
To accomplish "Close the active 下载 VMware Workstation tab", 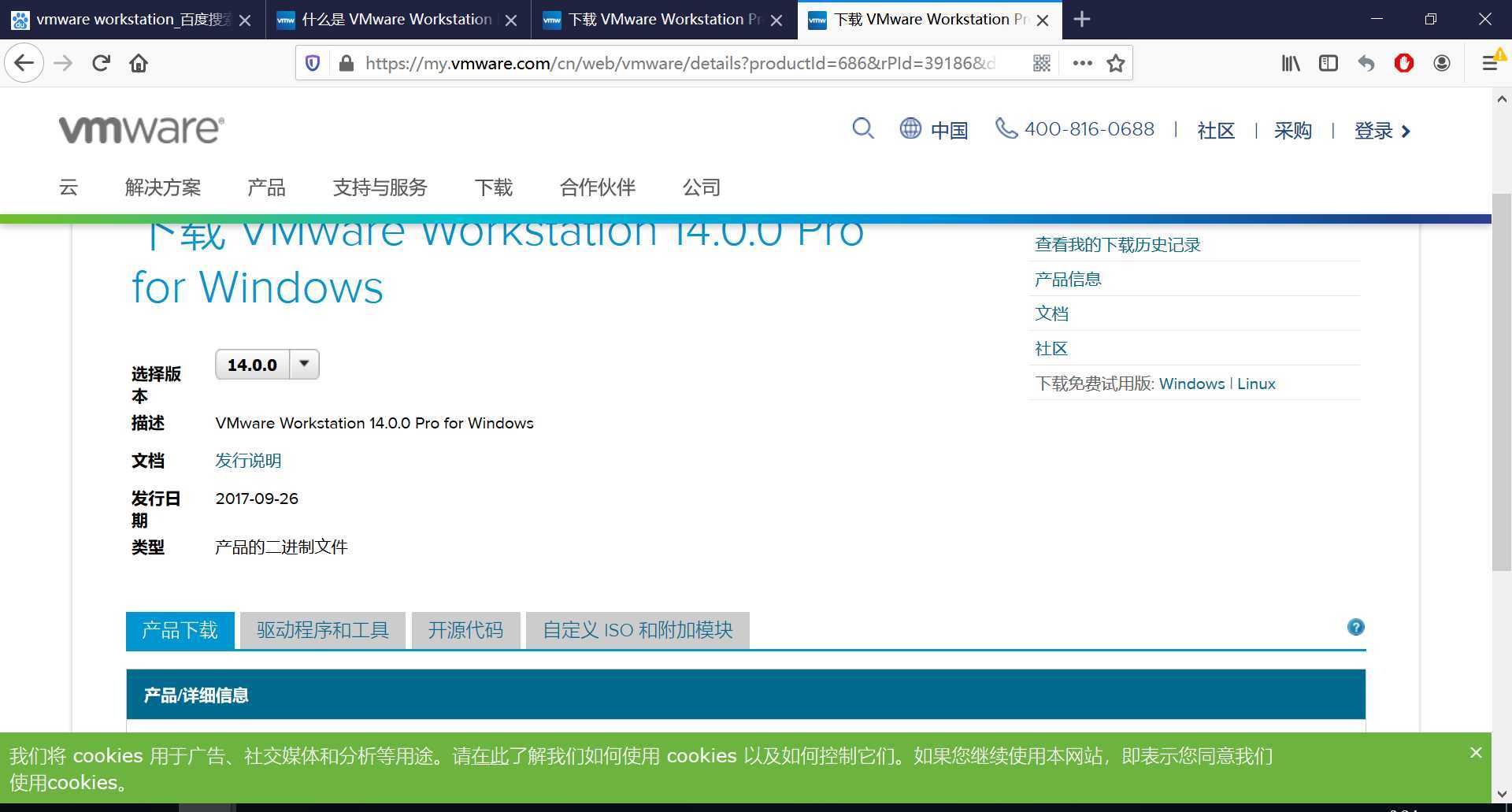I will pyautogui.click(x=1043, y=20).
